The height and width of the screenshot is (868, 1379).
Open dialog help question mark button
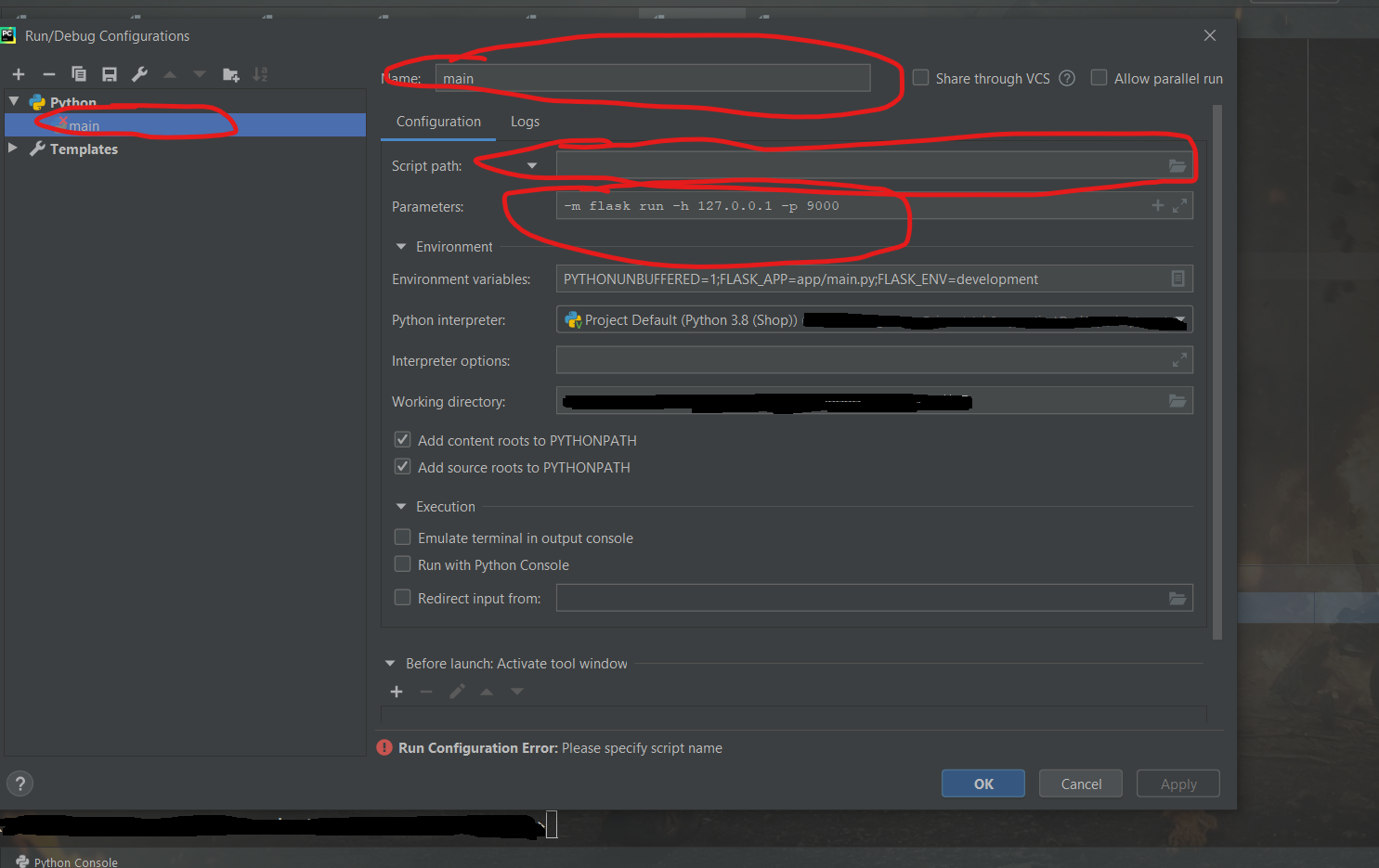click(20, 784)
